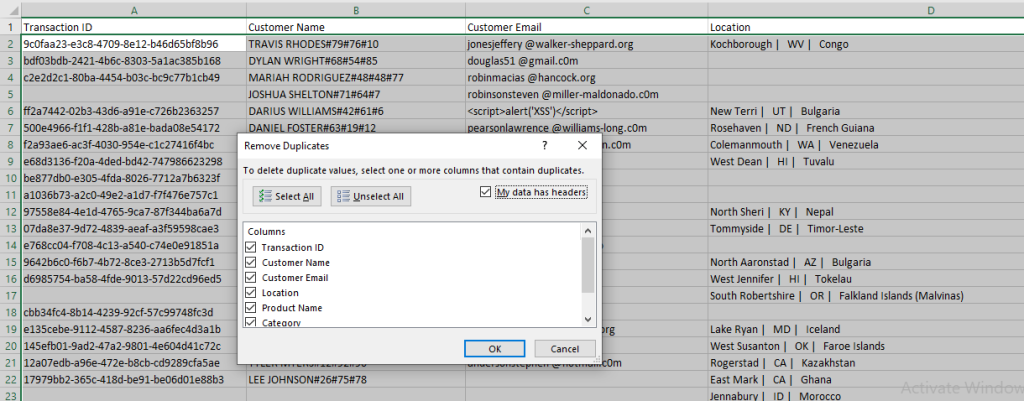Viewport: 1024px width, 401px height.
Task: Select row 6 header
Action: coord(10,111)
